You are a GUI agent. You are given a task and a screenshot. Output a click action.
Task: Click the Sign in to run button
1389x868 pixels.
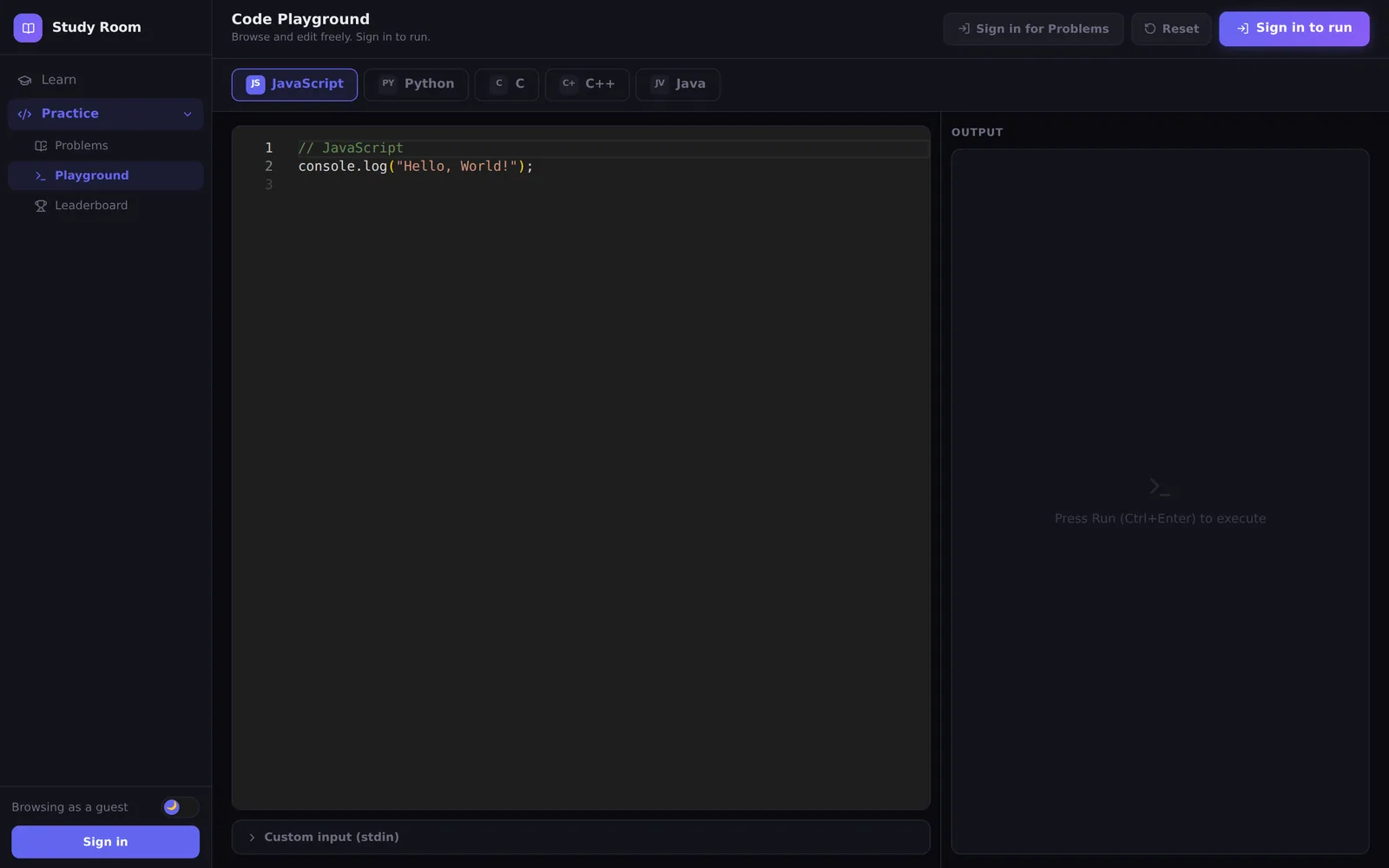(1294, 29)
